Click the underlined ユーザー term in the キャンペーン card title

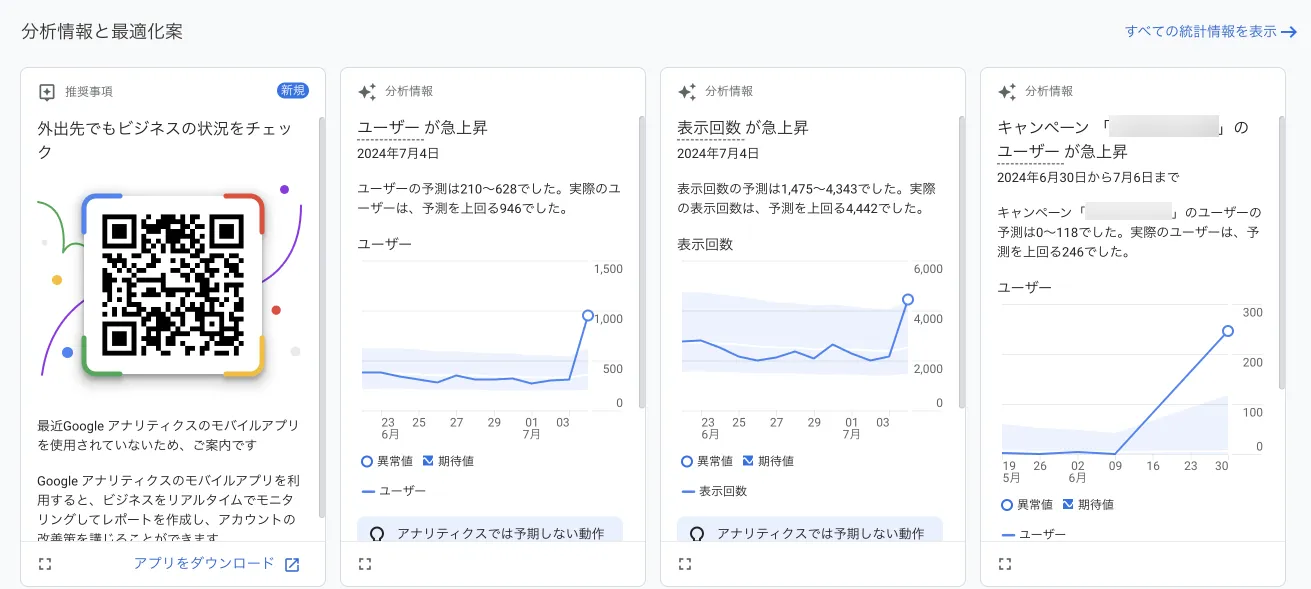coord(1029,152)
